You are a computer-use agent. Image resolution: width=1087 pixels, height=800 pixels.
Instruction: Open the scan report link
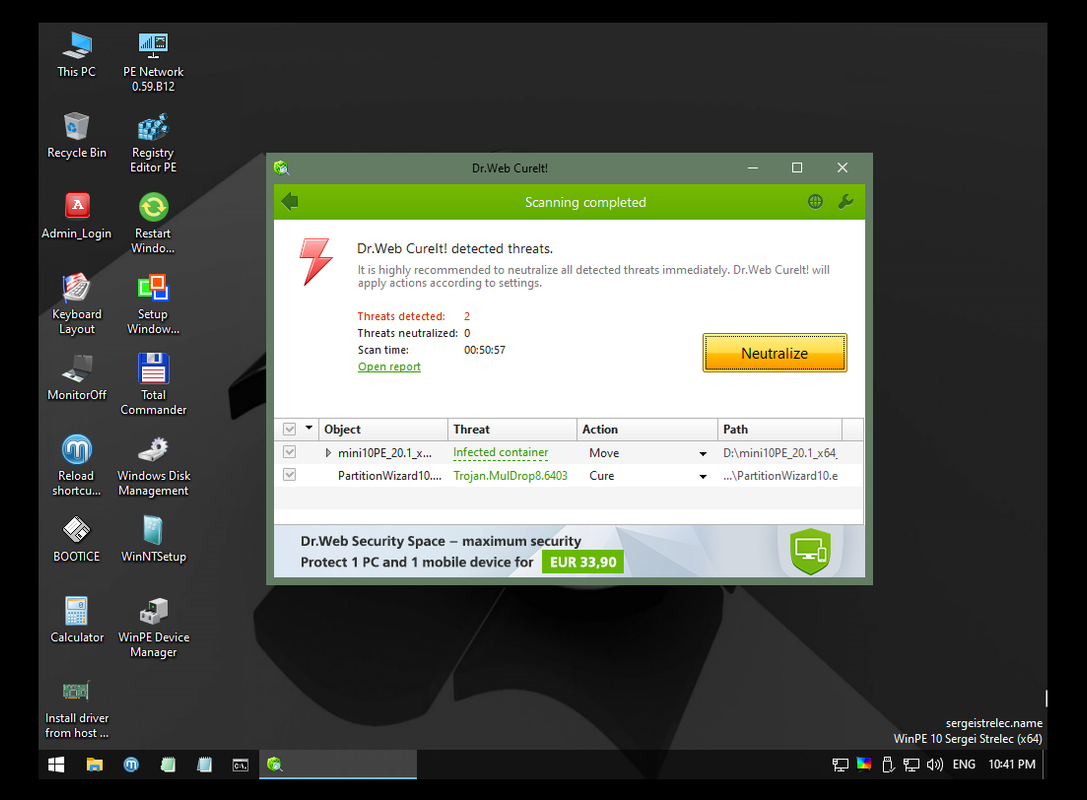click(x=389, y=367)
